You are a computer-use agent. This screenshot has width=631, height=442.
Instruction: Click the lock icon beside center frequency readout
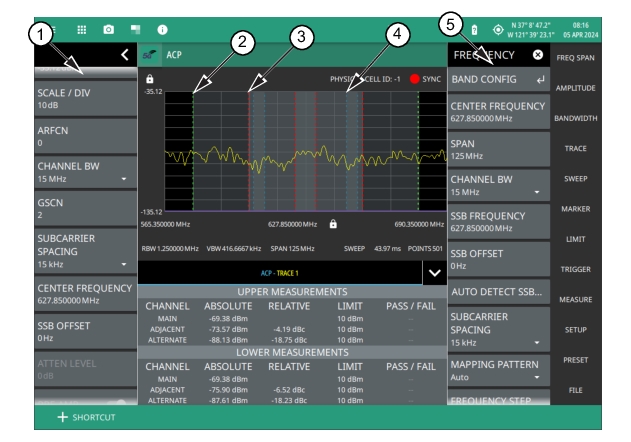pos(333,225)
